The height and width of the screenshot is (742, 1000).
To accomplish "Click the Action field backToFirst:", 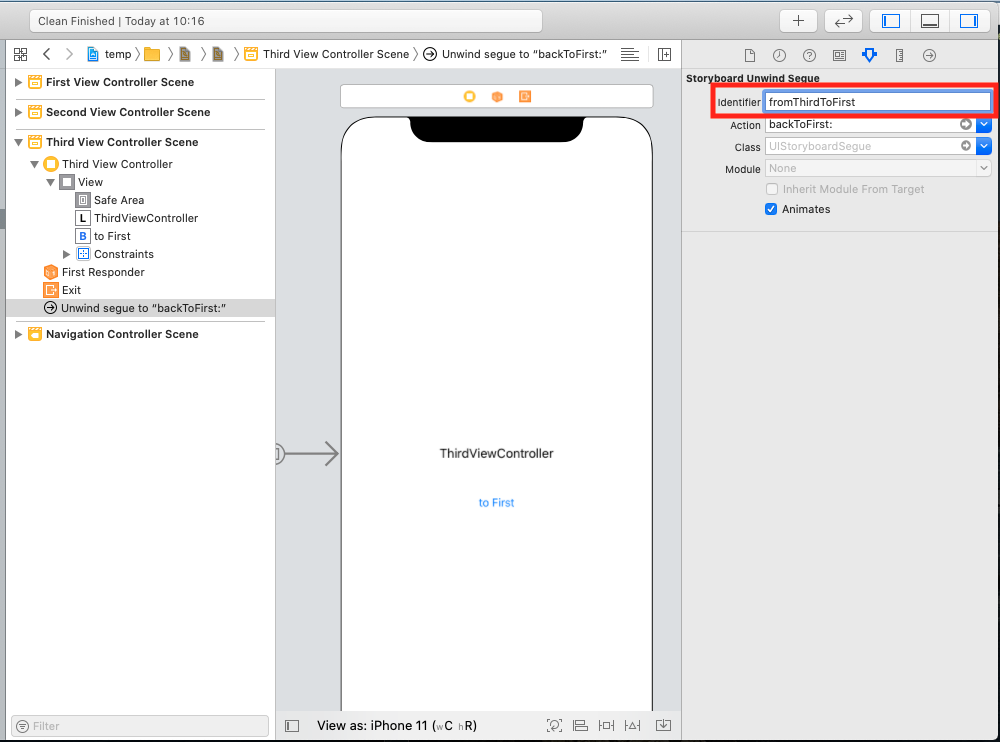I will 861,124.
